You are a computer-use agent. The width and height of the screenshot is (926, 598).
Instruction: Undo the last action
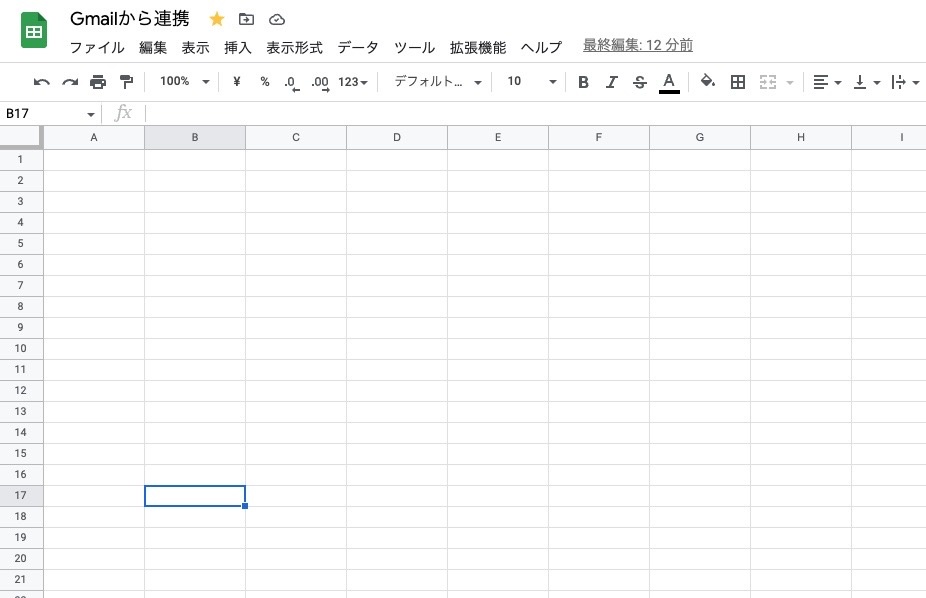click(41, 82)
